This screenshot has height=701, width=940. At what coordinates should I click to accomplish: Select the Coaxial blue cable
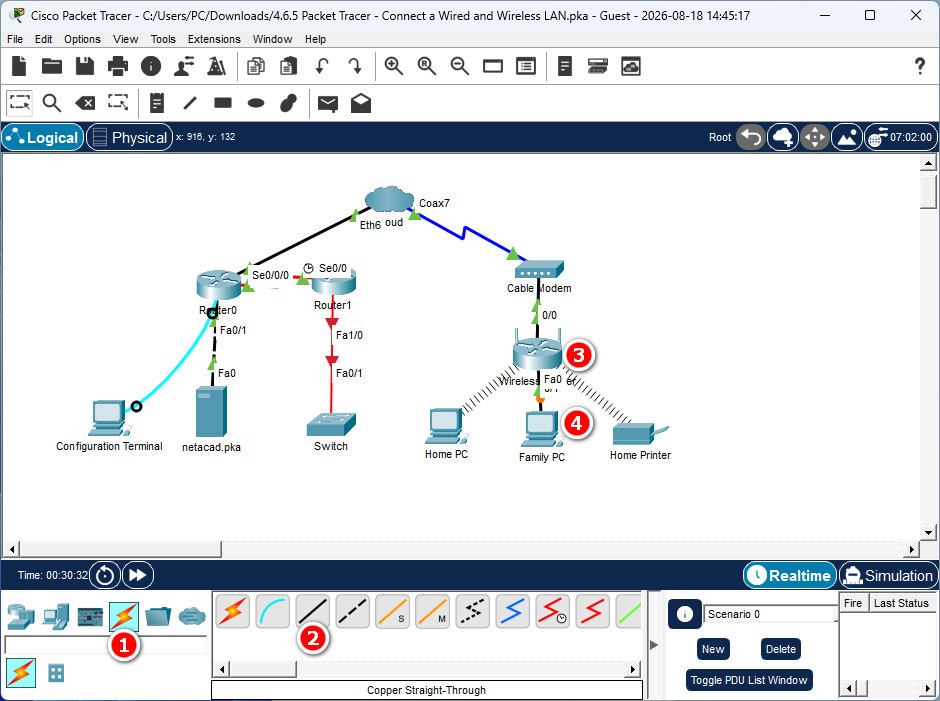coord(513,612)
